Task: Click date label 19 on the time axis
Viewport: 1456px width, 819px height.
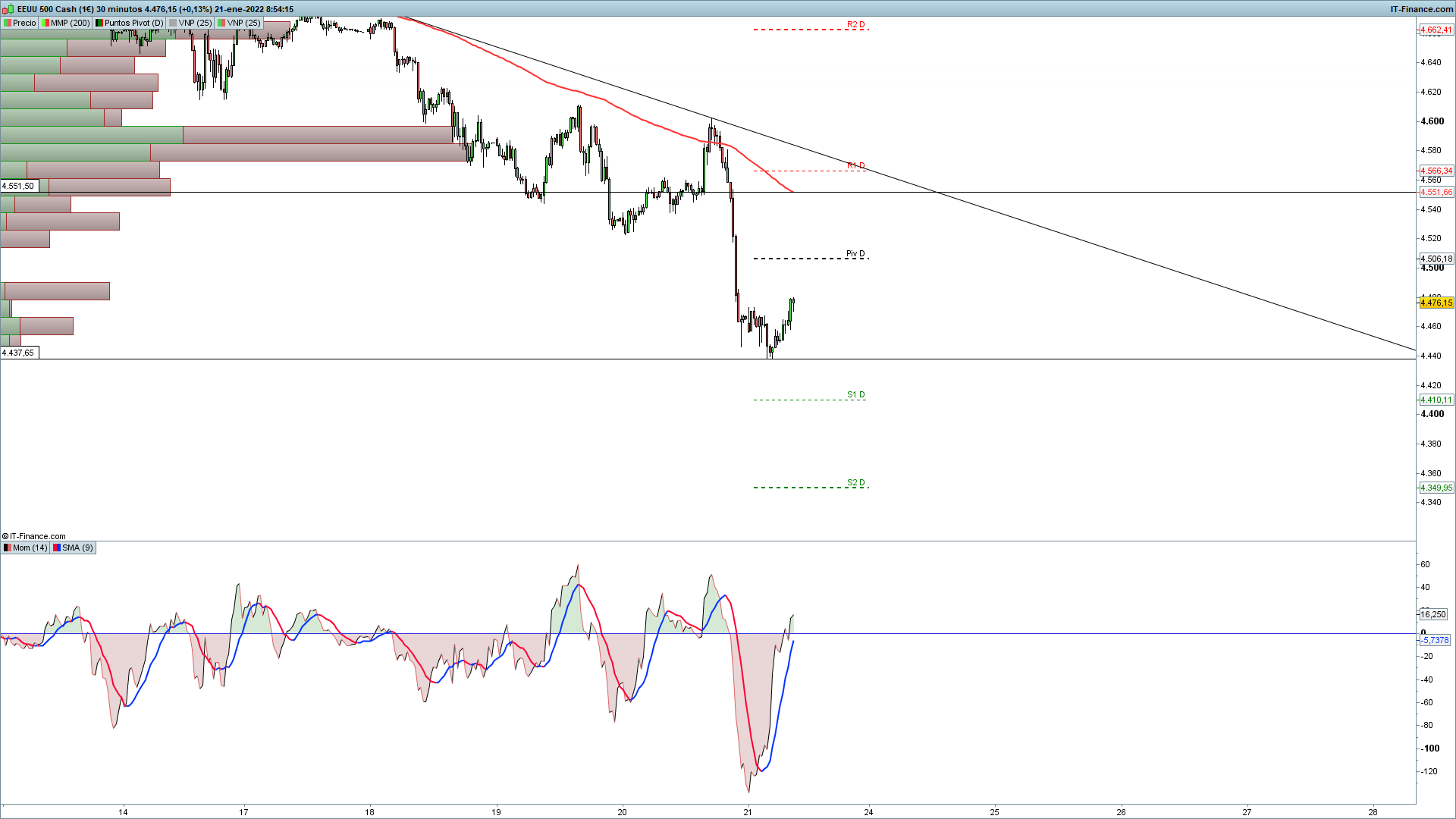Action: (x=496, y=812)
